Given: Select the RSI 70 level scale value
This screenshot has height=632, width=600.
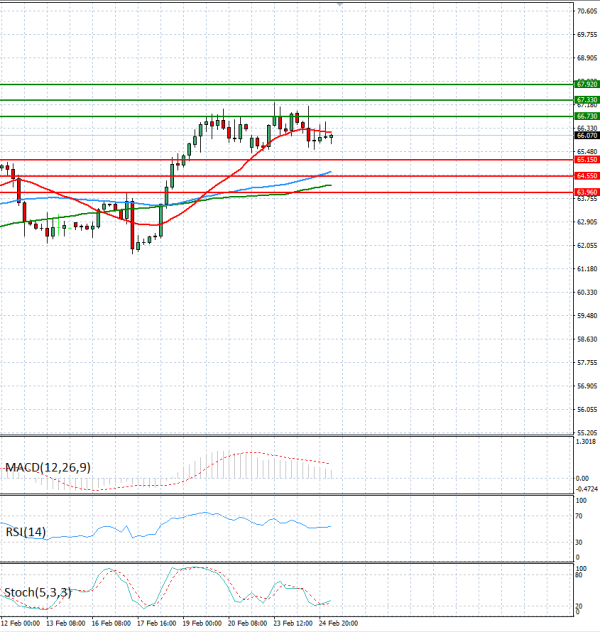Looking at the screenshot, I should pos(579,515).
